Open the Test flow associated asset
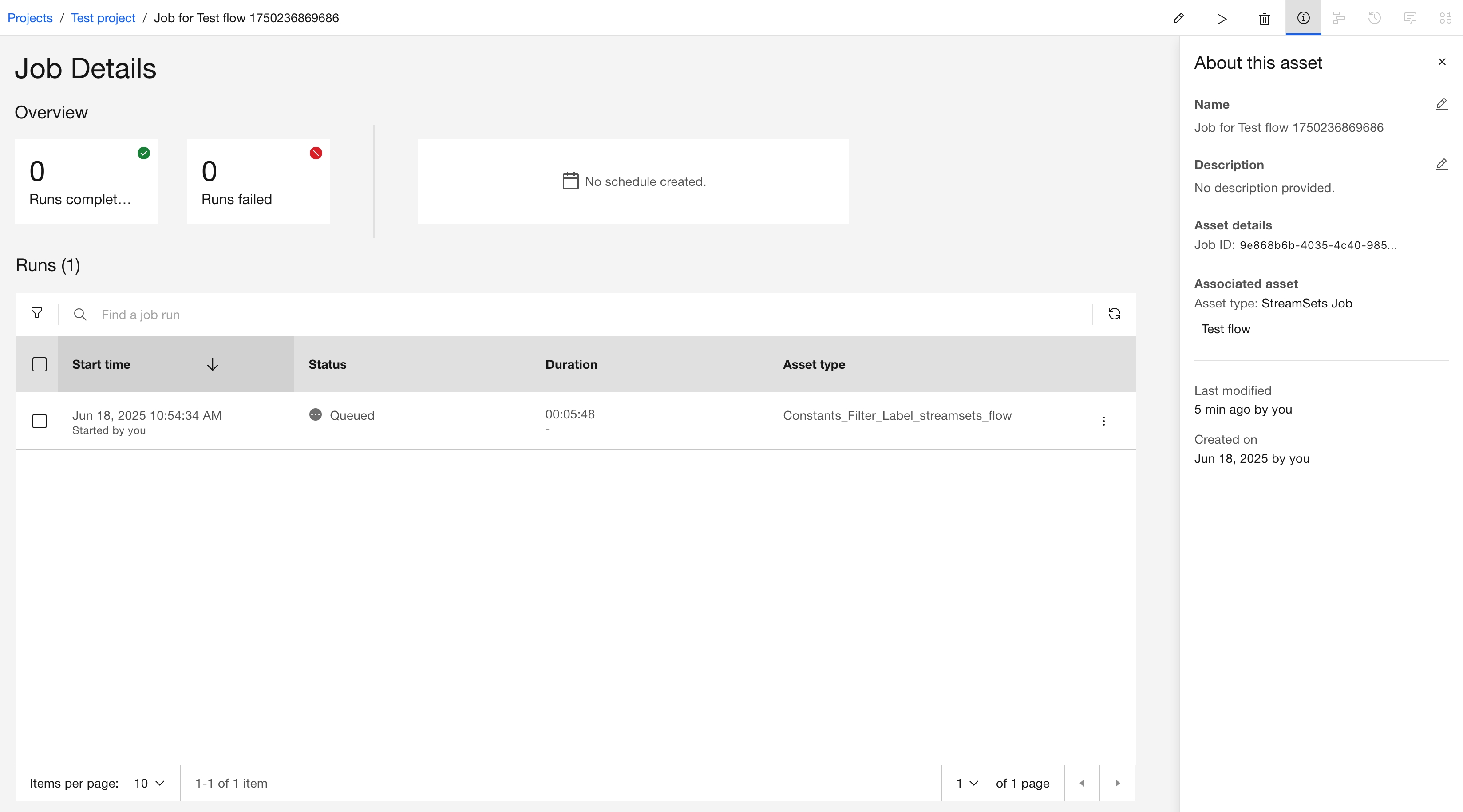This screenshot has height=812, width=1463. pyautogui.click(x=1226, y=329)
